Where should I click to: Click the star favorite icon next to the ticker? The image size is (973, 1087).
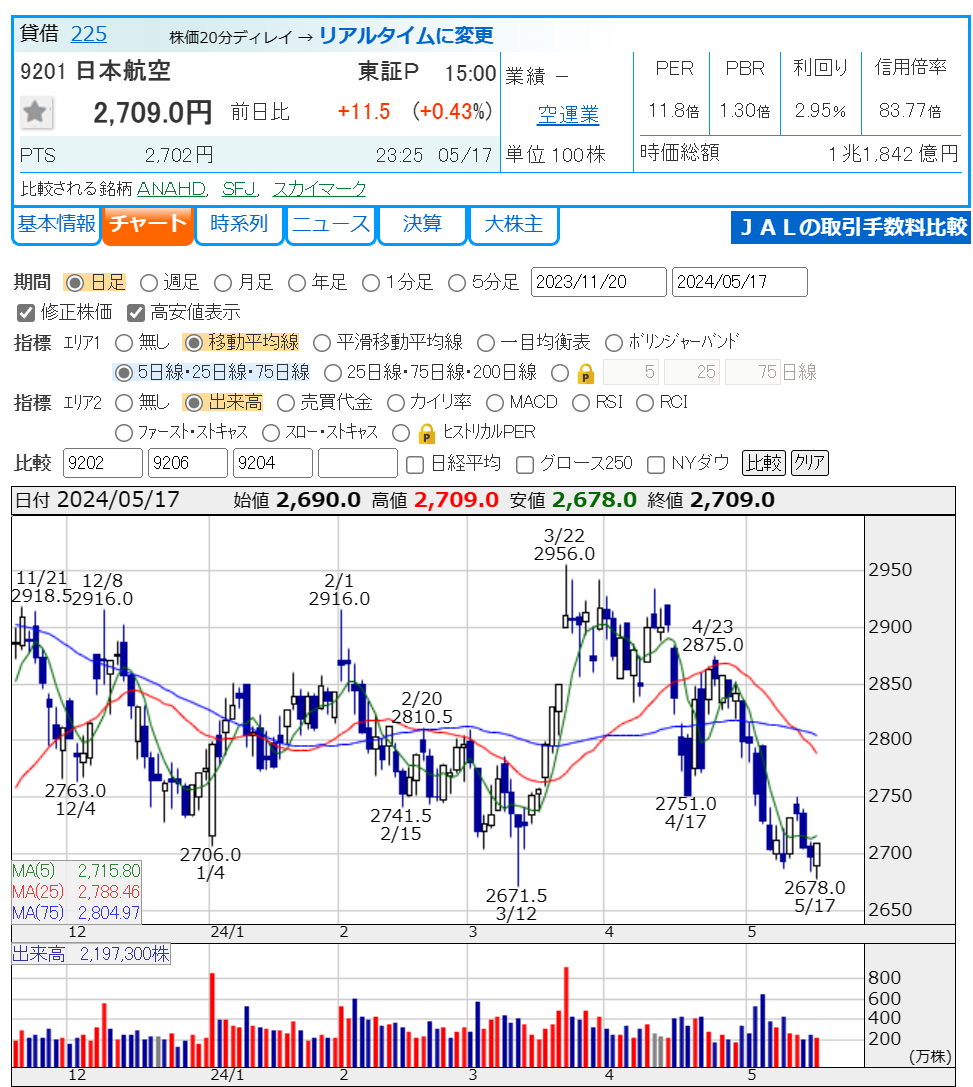pos(36,112)
